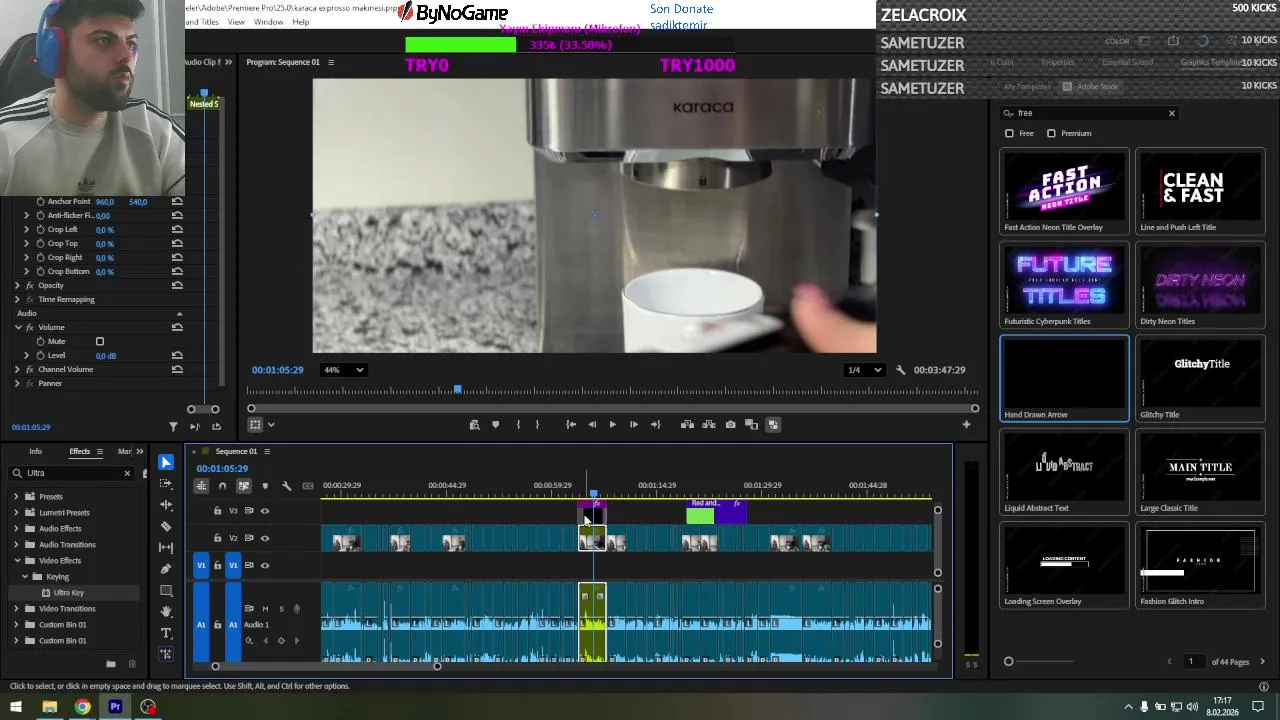
Task: Collapse the Video Effects folder
Action: [16, 561]
